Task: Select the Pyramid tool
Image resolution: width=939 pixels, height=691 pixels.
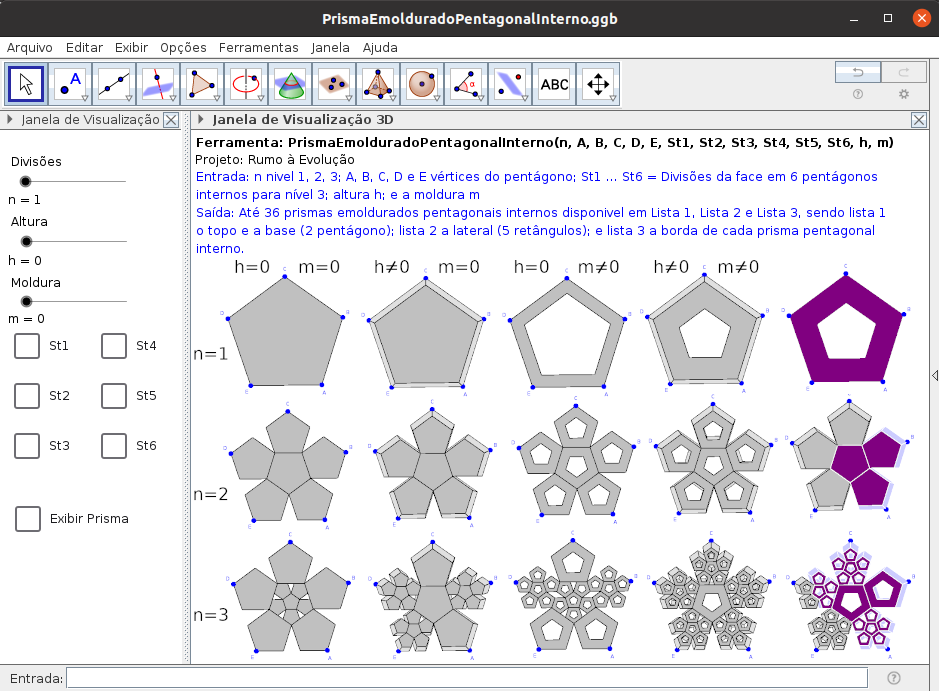Action: pyautogui.click(x=378, y=84)
